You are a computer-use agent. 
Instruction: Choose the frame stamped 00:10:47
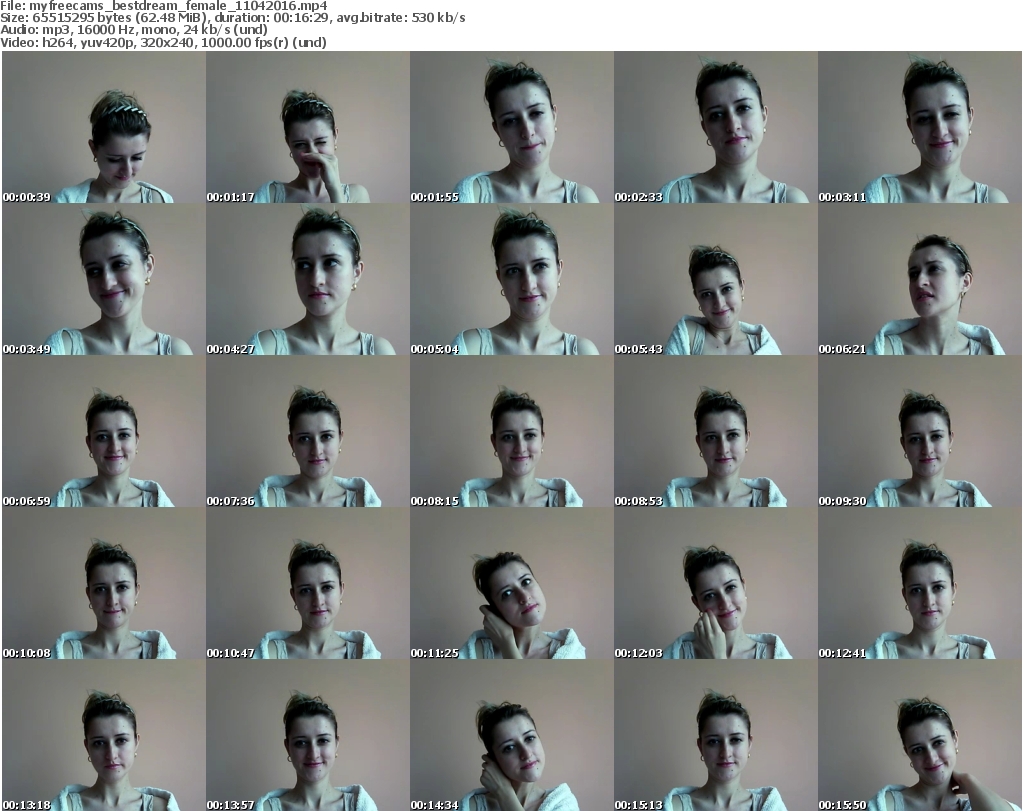(308, 583)
